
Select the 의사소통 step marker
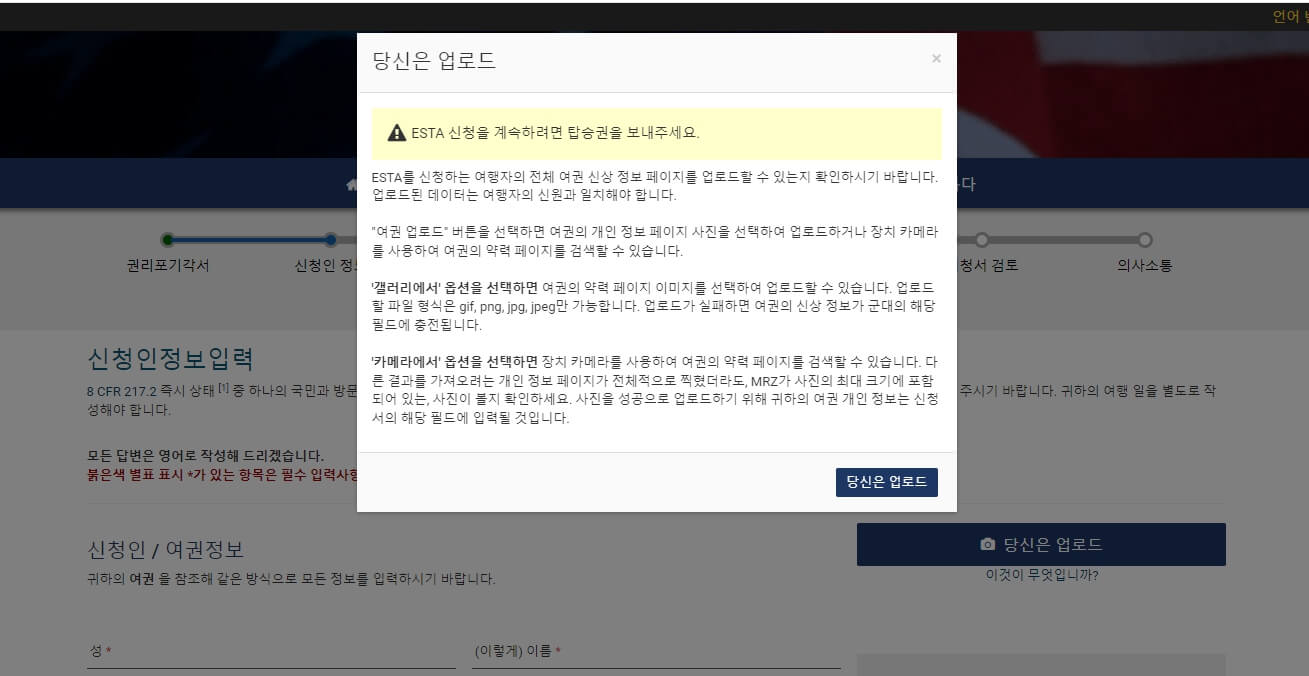[x=1143, y=240]
